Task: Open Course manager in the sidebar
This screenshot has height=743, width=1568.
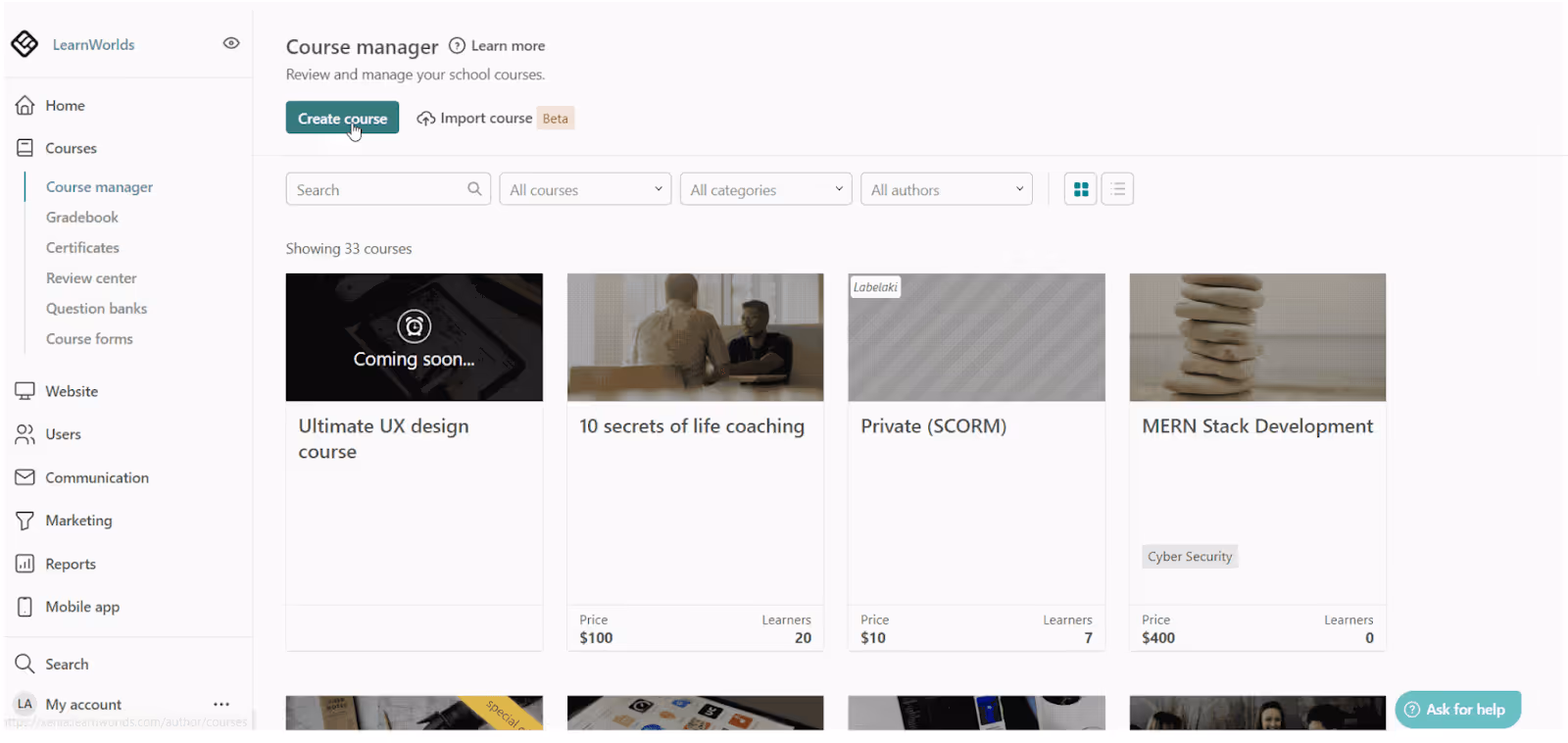Action: tap(99, 186)
